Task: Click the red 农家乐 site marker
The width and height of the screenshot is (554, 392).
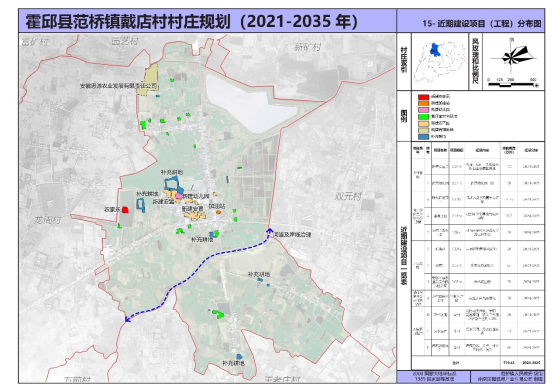Action: [x=125, y=210]
